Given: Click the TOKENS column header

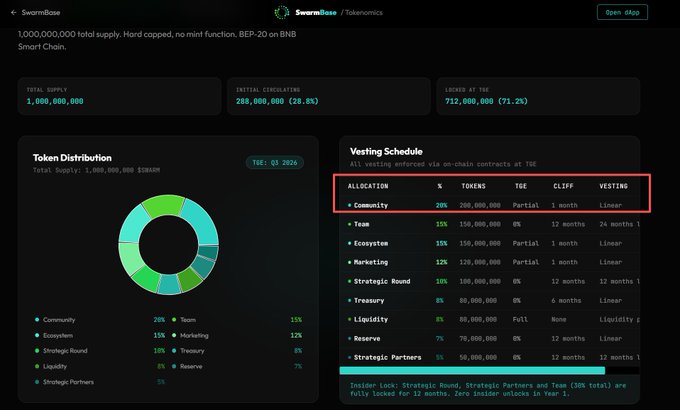Looking at the screenshot, I should tap(473, 186).
